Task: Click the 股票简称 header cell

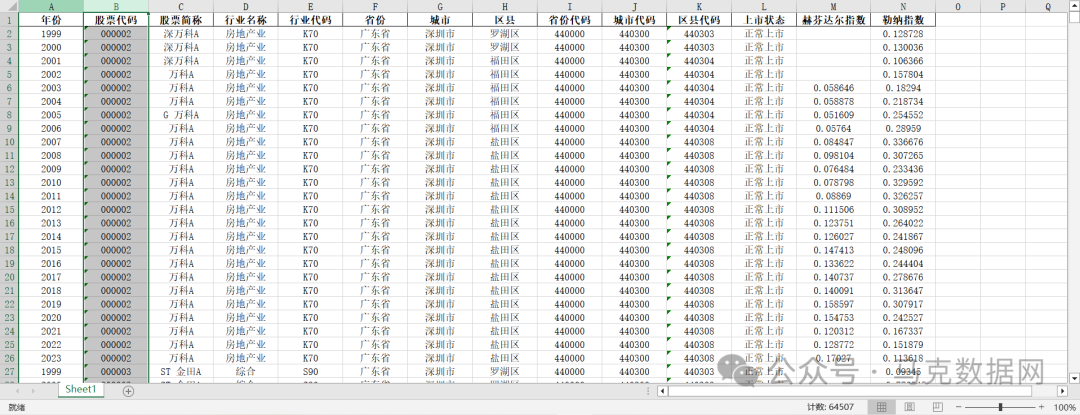Action: pos(181,19)
